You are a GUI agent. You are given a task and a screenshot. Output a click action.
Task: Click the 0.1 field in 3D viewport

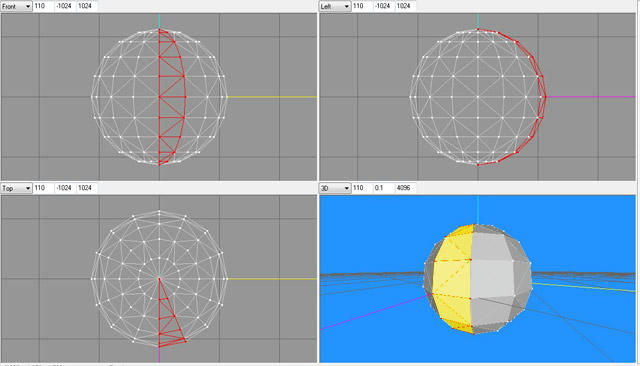pyautogui.click(x=383, y=188)
